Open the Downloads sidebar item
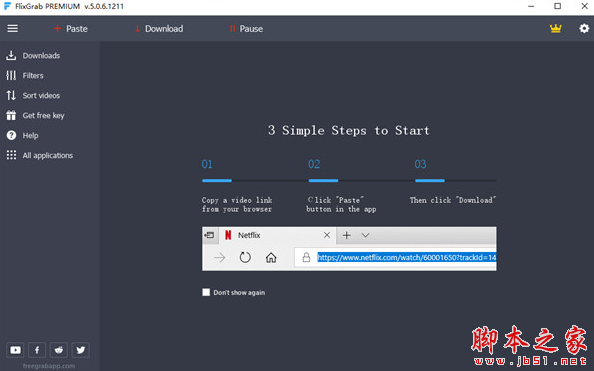This screenshot has width=594, height=371. (33, 56)
